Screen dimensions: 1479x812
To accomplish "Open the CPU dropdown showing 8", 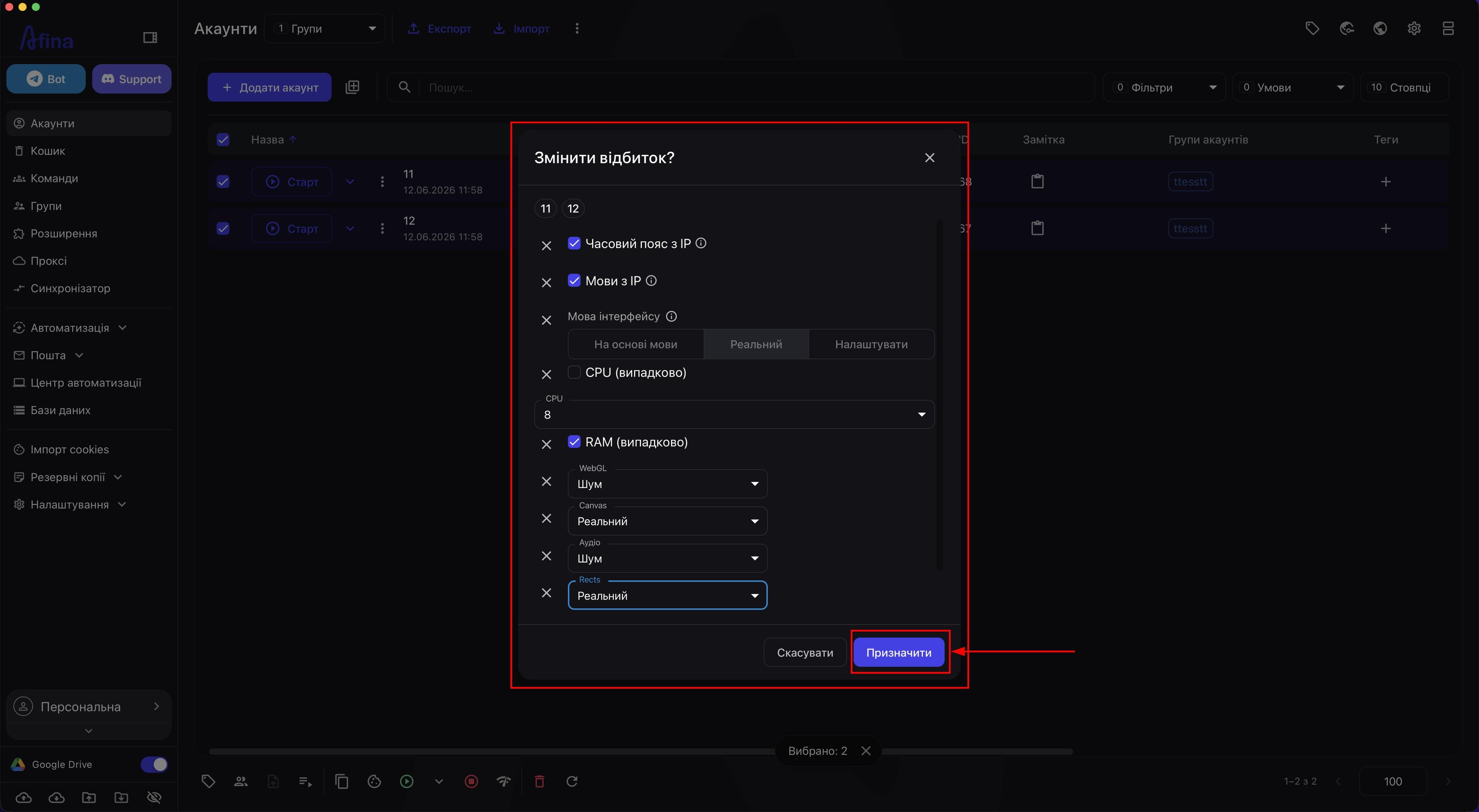I will [x=734, y=414].
